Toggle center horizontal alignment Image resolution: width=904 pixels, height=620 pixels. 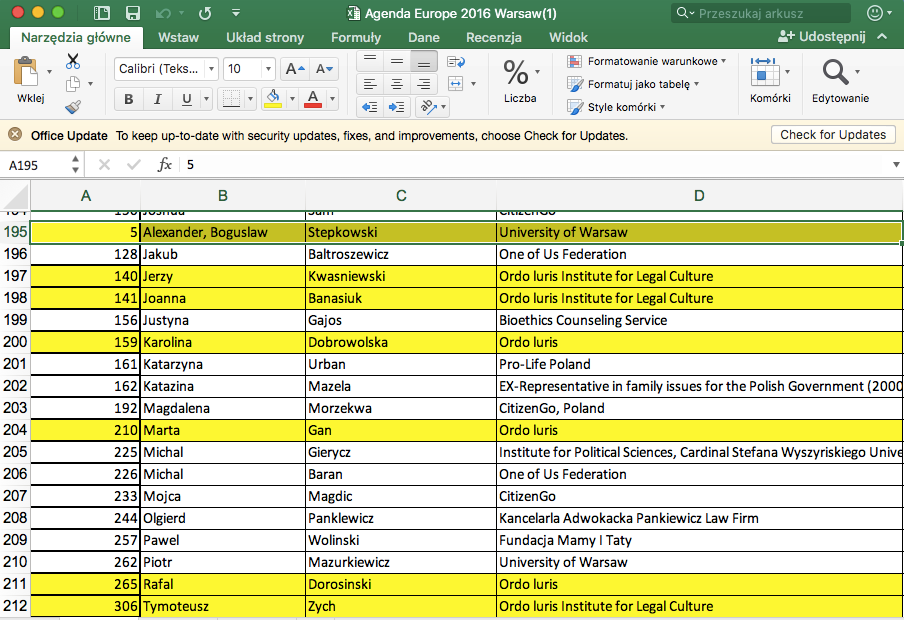[397, 84]
